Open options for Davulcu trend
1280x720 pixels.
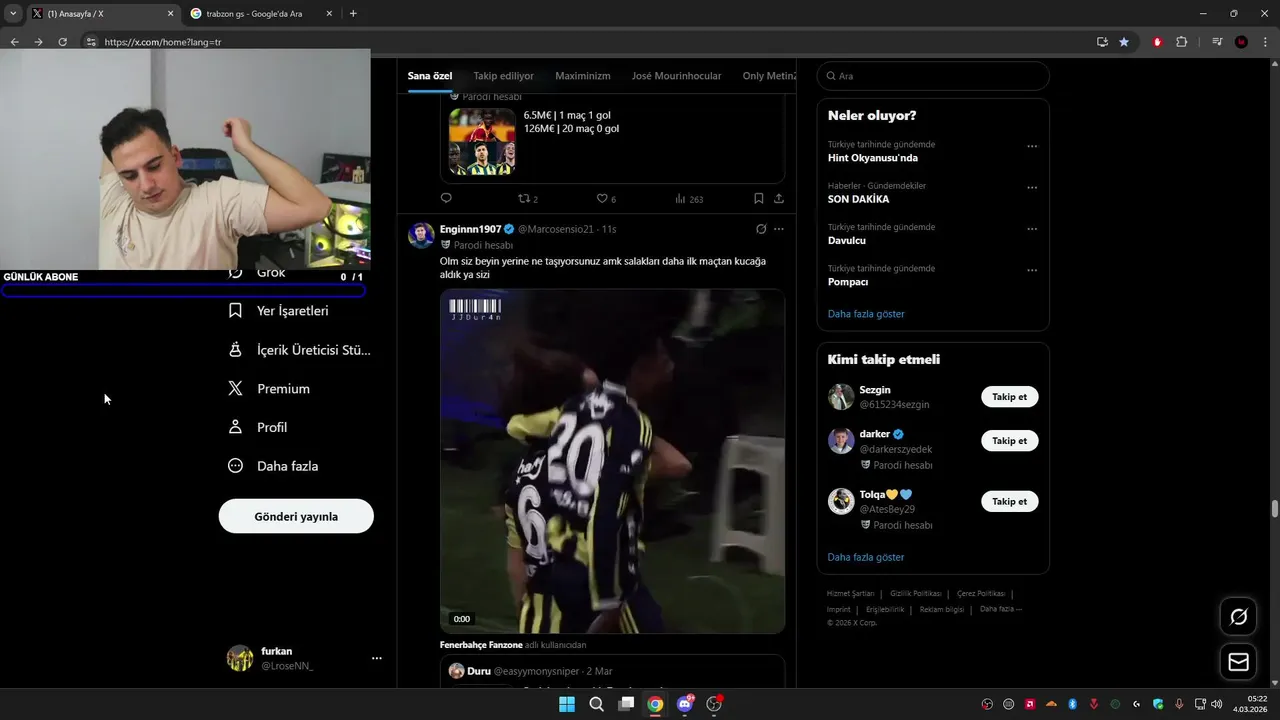click(1032, 229)
